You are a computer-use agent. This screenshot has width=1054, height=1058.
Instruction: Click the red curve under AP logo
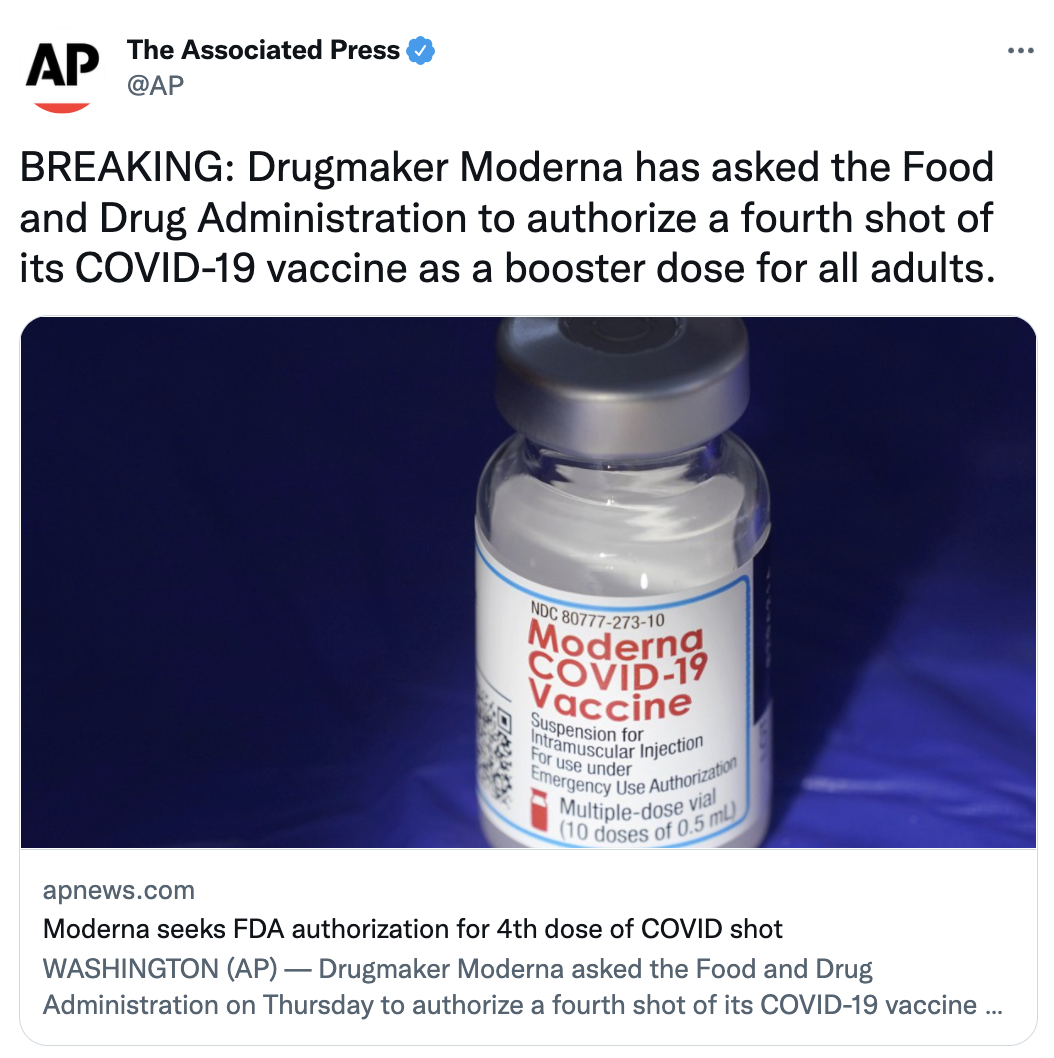pyautogui.click(x=62, y=107)
